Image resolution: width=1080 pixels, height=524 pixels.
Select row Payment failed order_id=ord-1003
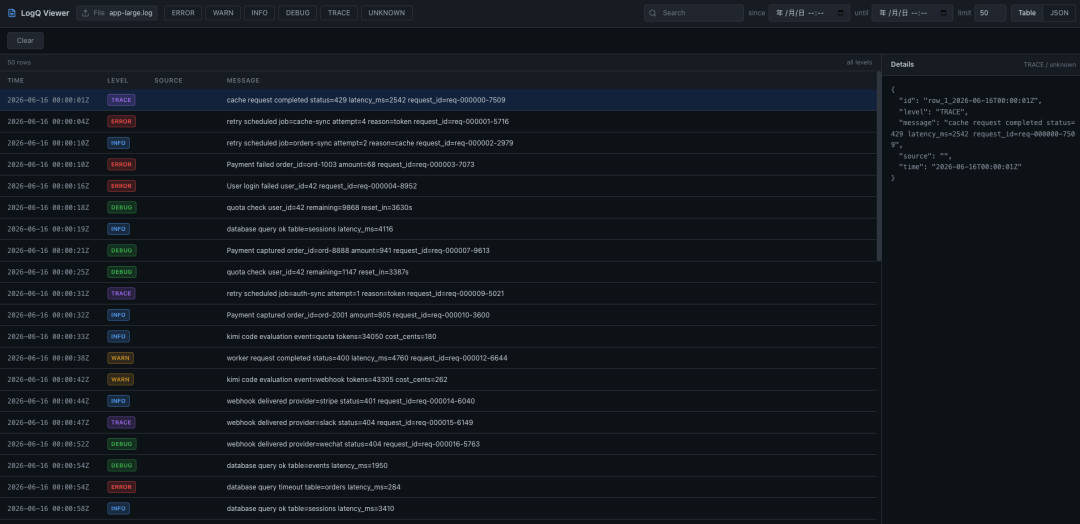tap(438, 165)
